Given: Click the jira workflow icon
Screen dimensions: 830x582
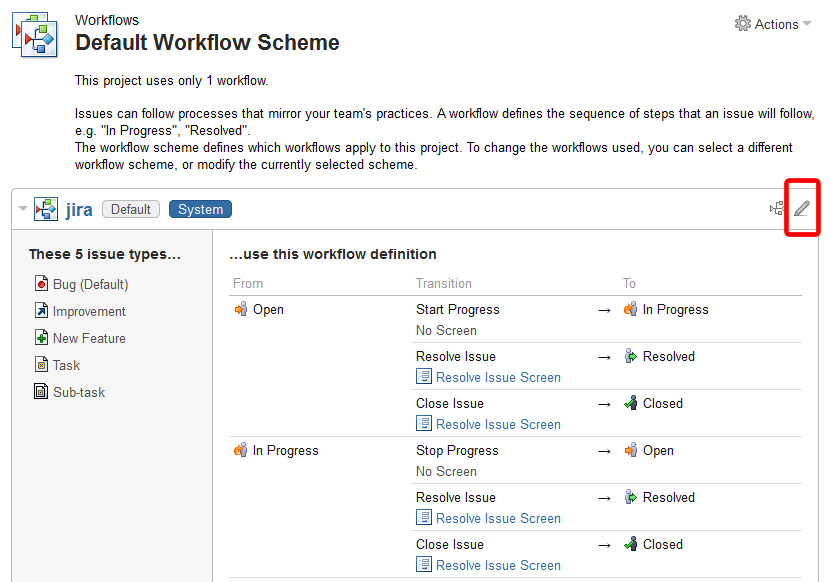Looking at the screenshot, I should (x=46, y=209).
